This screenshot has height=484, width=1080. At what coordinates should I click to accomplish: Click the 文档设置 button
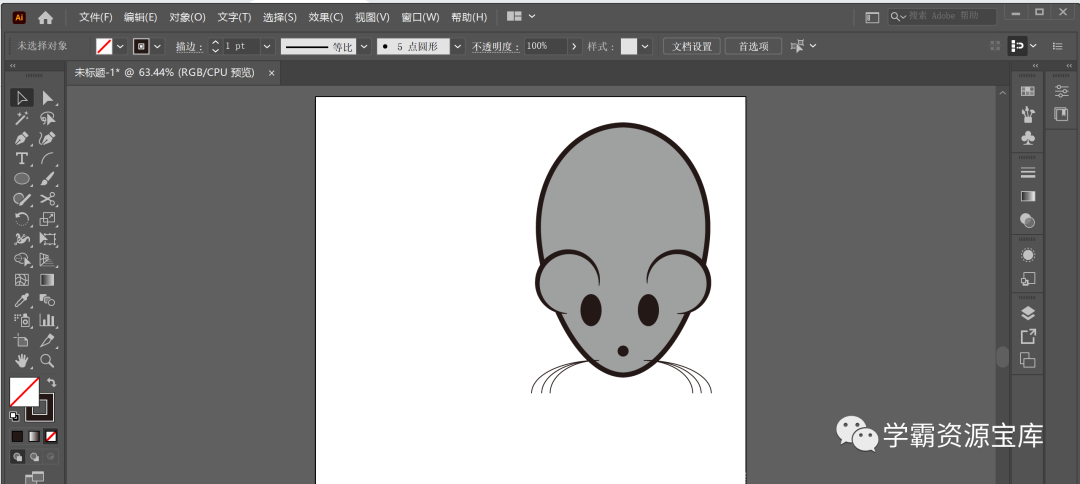pos(691,46)
